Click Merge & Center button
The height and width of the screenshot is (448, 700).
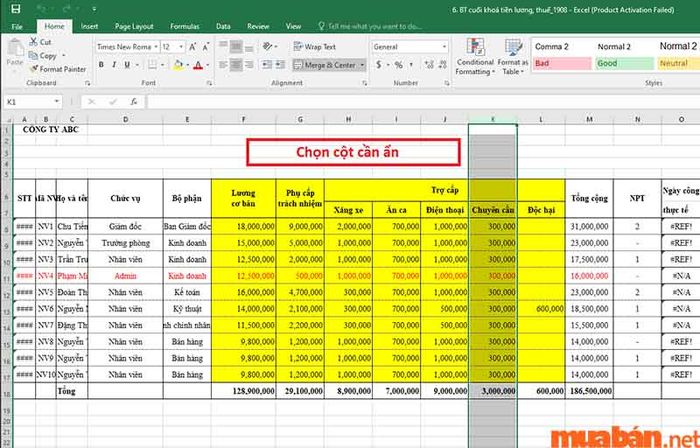click(x=325, y=65)
